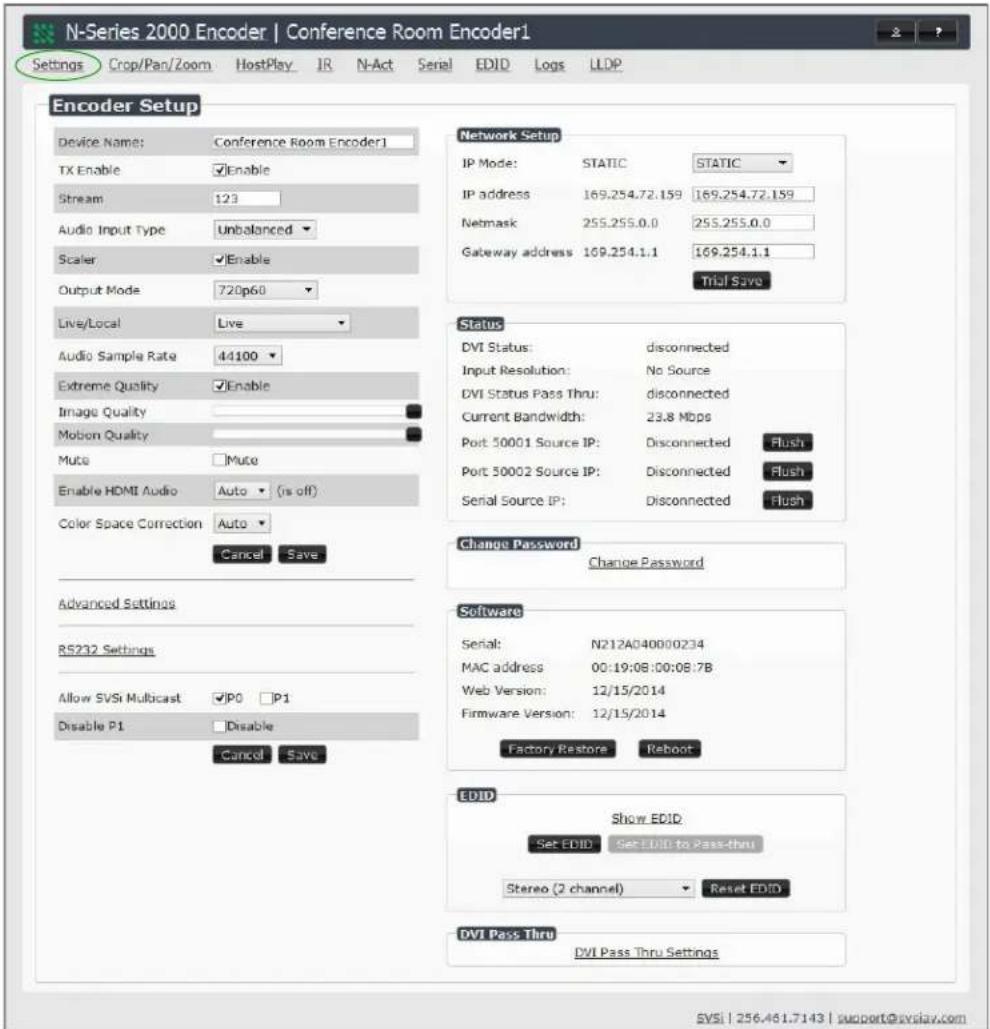
Task: Flush the Port 50001 Source IP
Action: tap(787, 442)
